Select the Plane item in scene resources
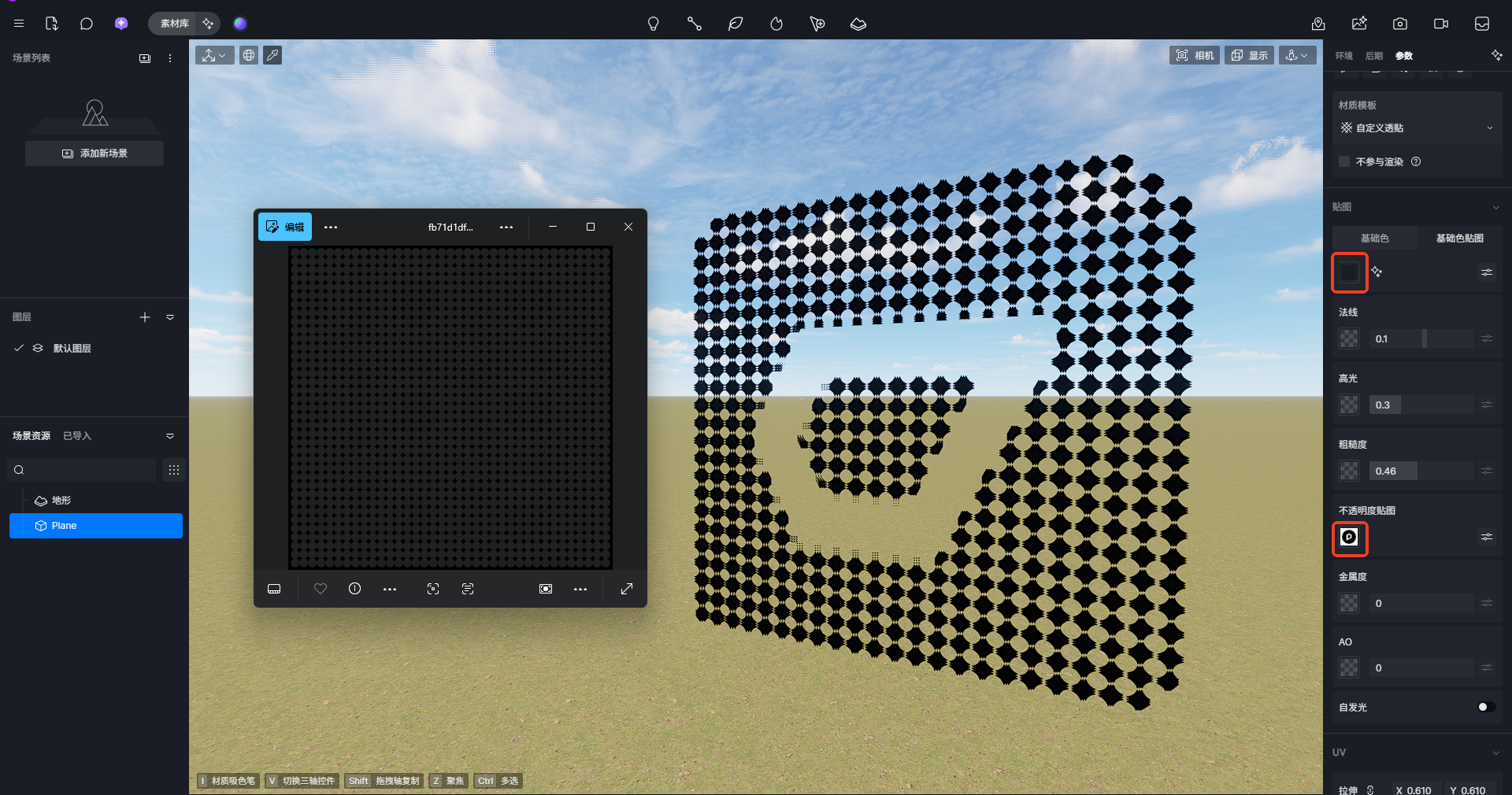Image resolution: width=1512 pixels, height=795 pixels. tap(96, 526)
